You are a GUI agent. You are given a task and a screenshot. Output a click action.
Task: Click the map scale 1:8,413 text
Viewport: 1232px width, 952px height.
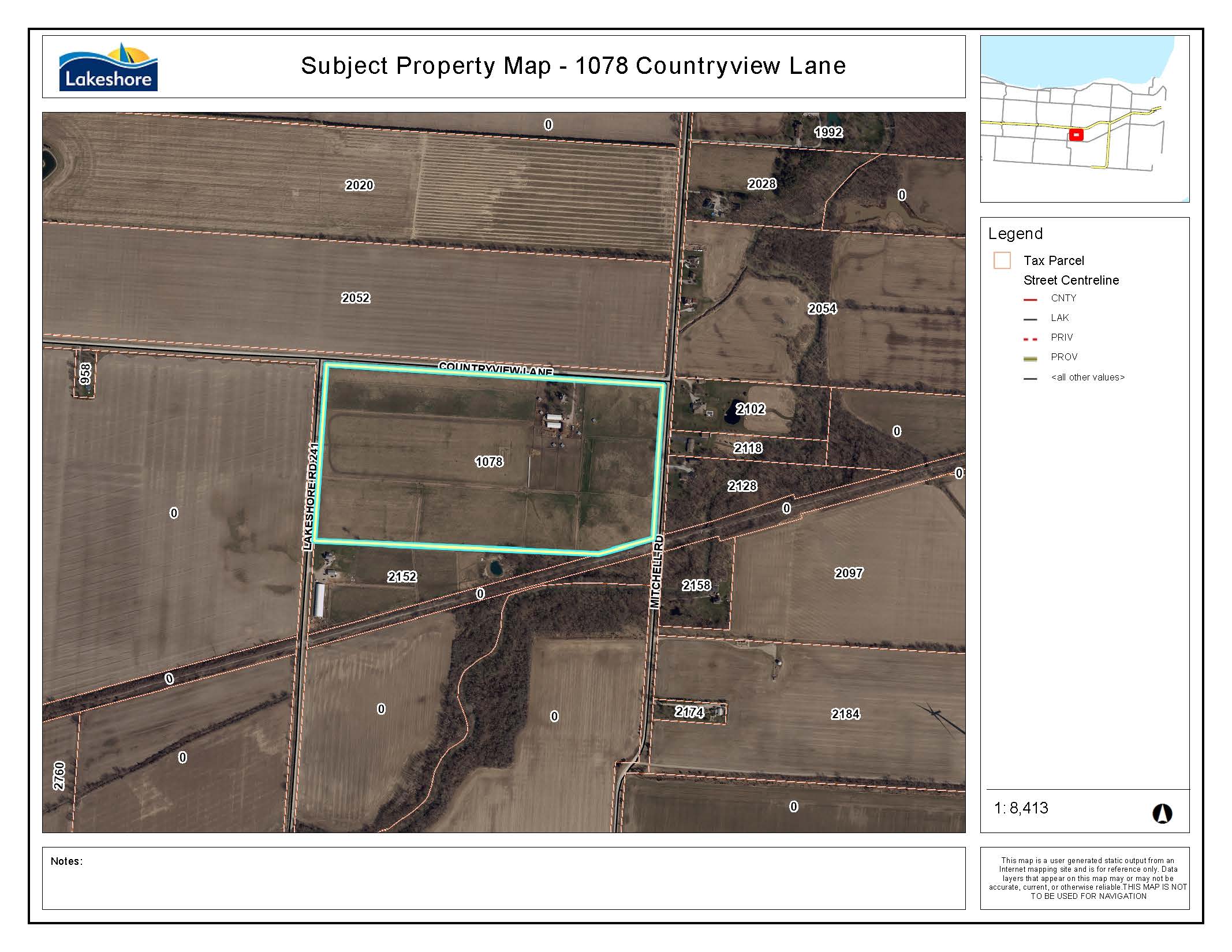1021,808
